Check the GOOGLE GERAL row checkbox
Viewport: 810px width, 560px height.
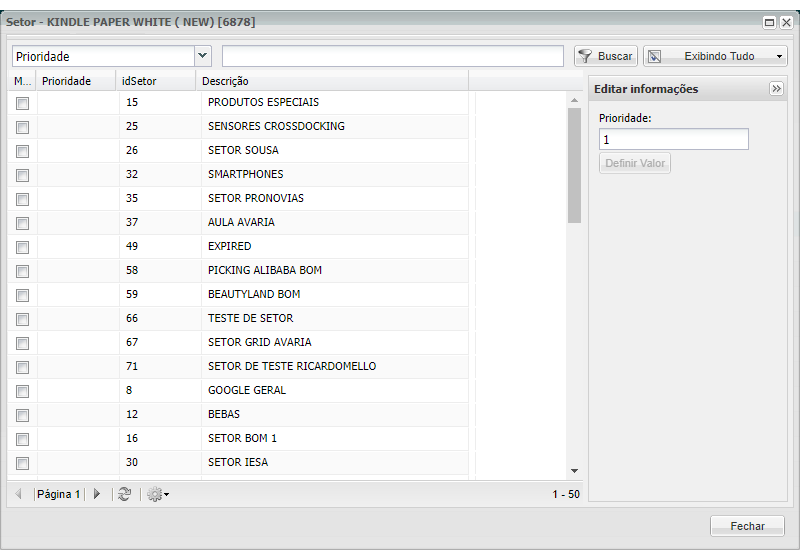point(22,392)
